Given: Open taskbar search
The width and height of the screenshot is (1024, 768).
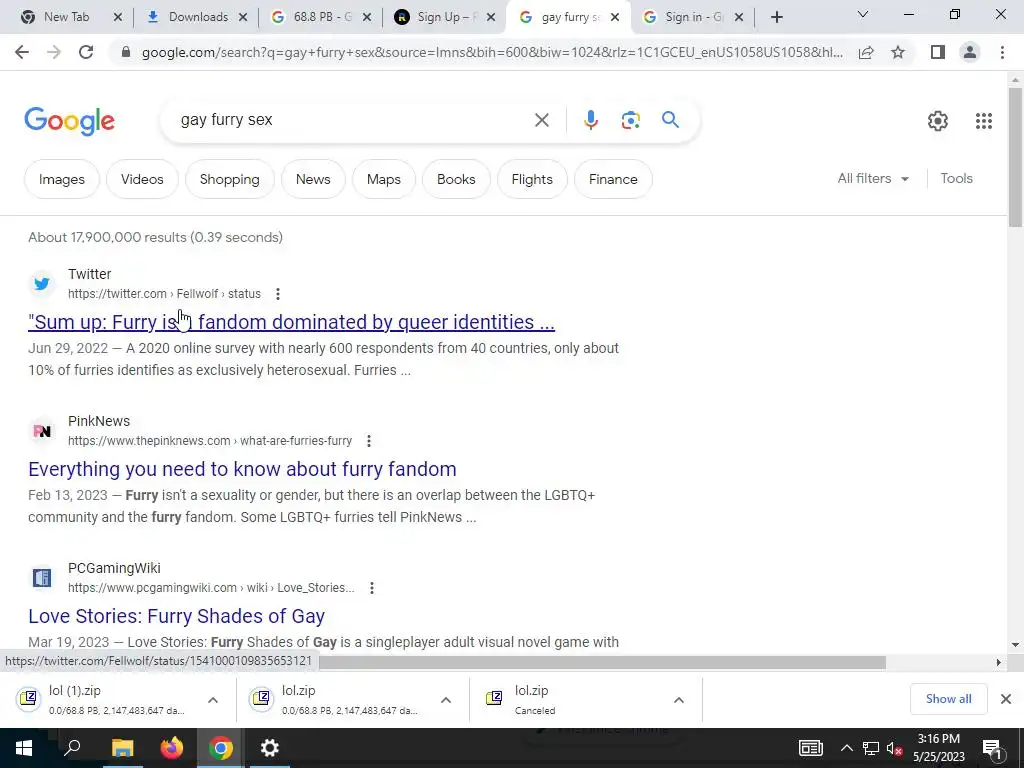Looking at the screenshot, I should [x=72, y=748].
